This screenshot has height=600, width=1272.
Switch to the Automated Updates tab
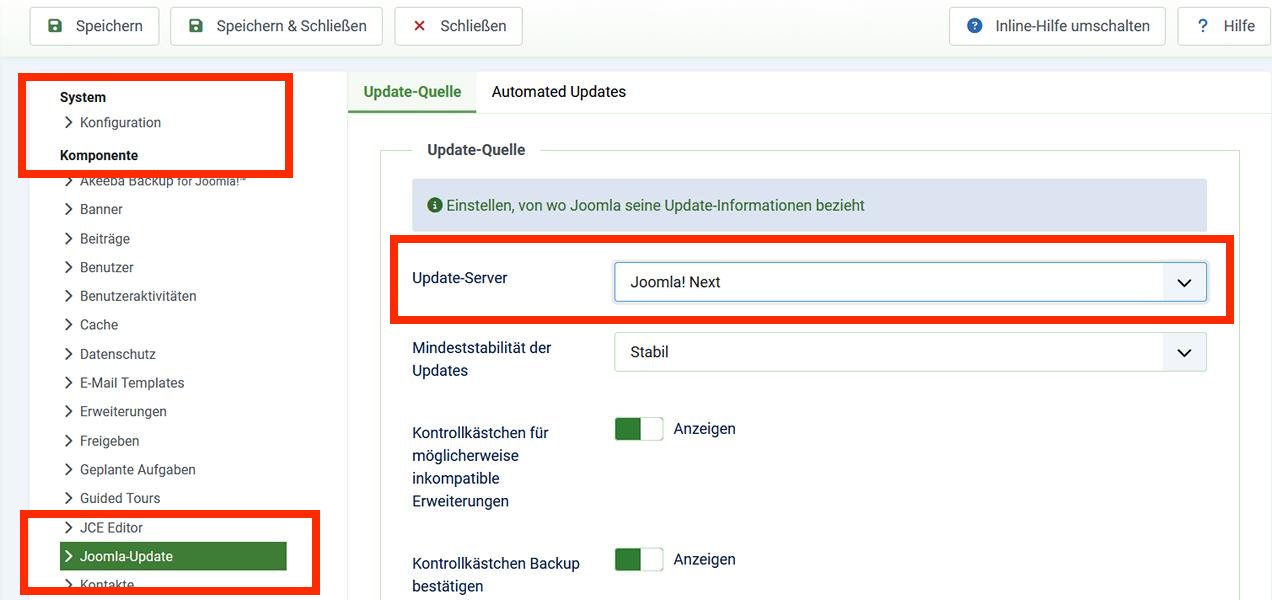[557, 91]
